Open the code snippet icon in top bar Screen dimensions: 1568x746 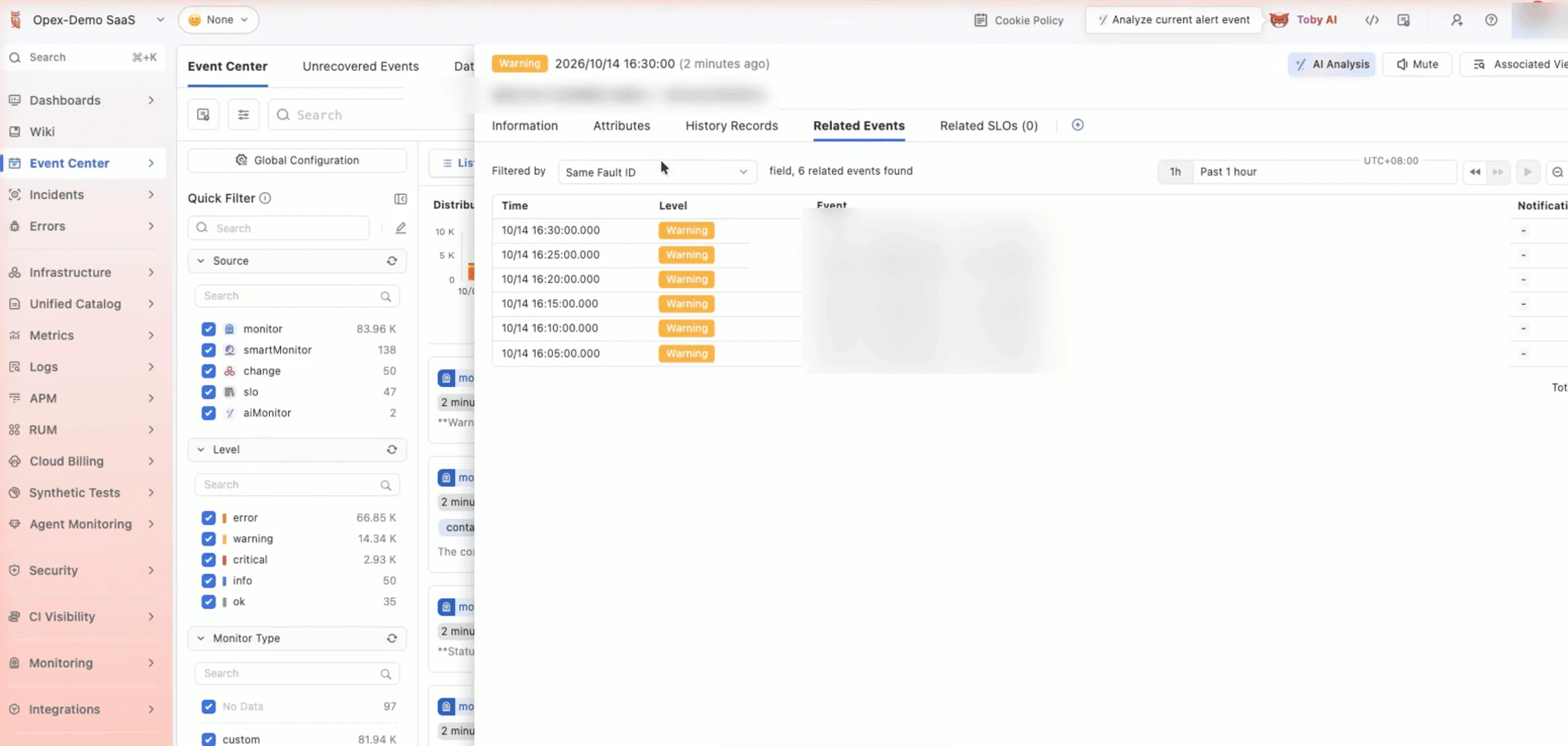pyautogui.click(x=1371, y=20)
